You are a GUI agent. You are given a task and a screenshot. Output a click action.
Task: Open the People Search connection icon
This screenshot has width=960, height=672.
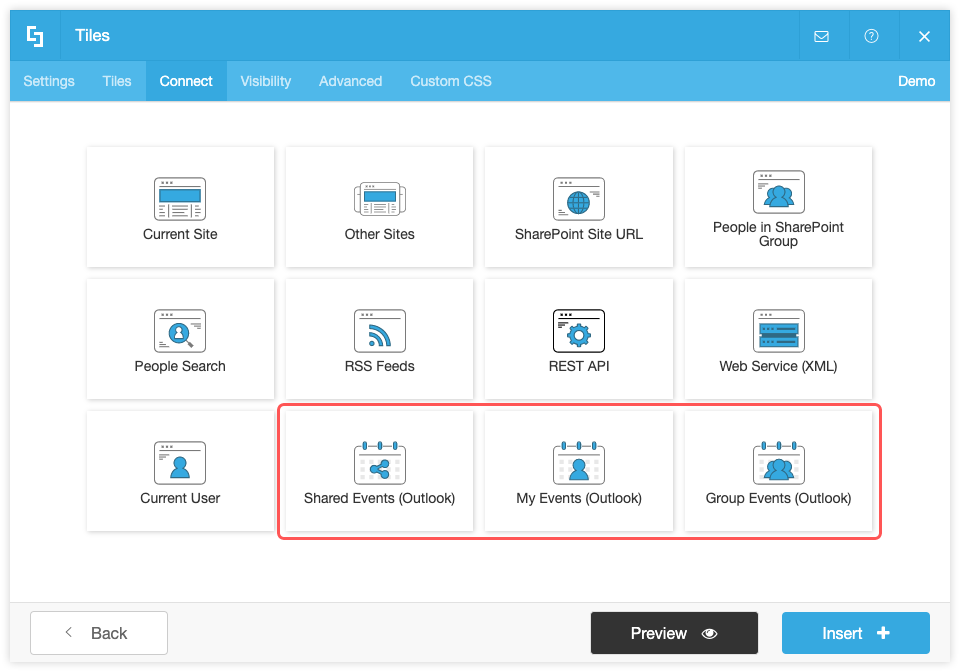point(180,330)
